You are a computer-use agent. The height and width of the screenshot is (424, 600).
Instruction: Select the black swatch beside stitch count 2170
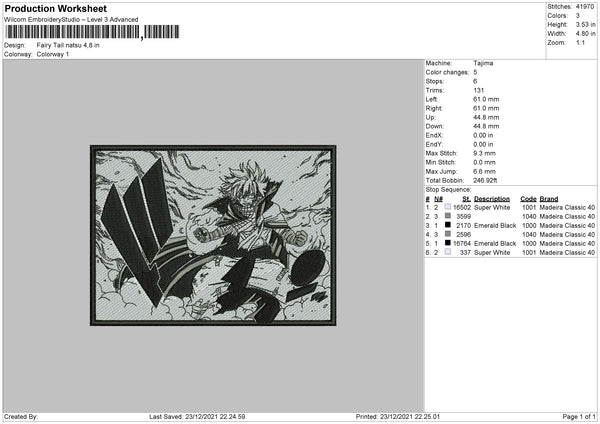click(x=448, y=225)
